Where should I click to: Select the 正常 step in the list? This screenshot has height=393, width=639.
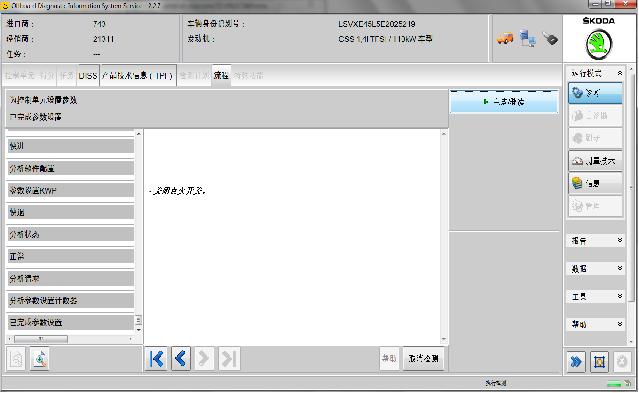click(x=71, y=256)
